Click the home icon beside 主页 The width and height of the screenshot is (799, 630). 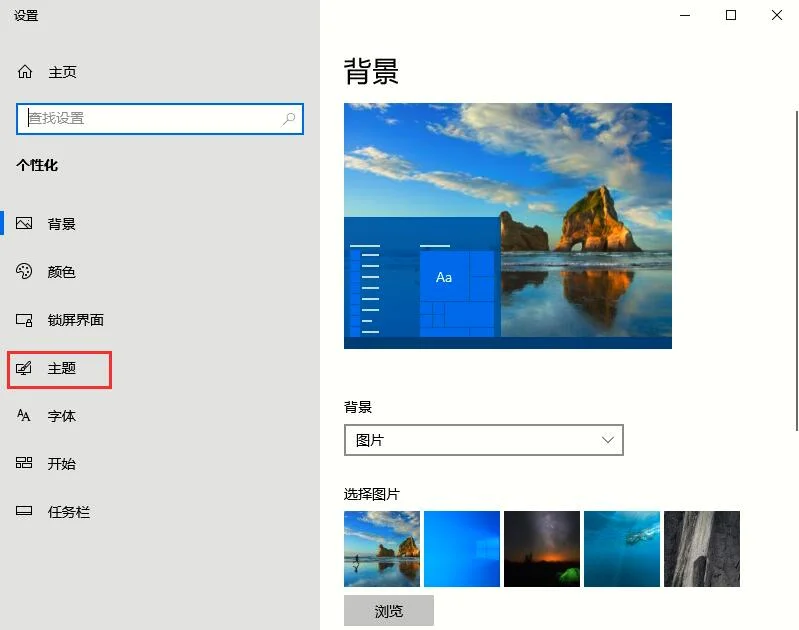coord(25,72)
